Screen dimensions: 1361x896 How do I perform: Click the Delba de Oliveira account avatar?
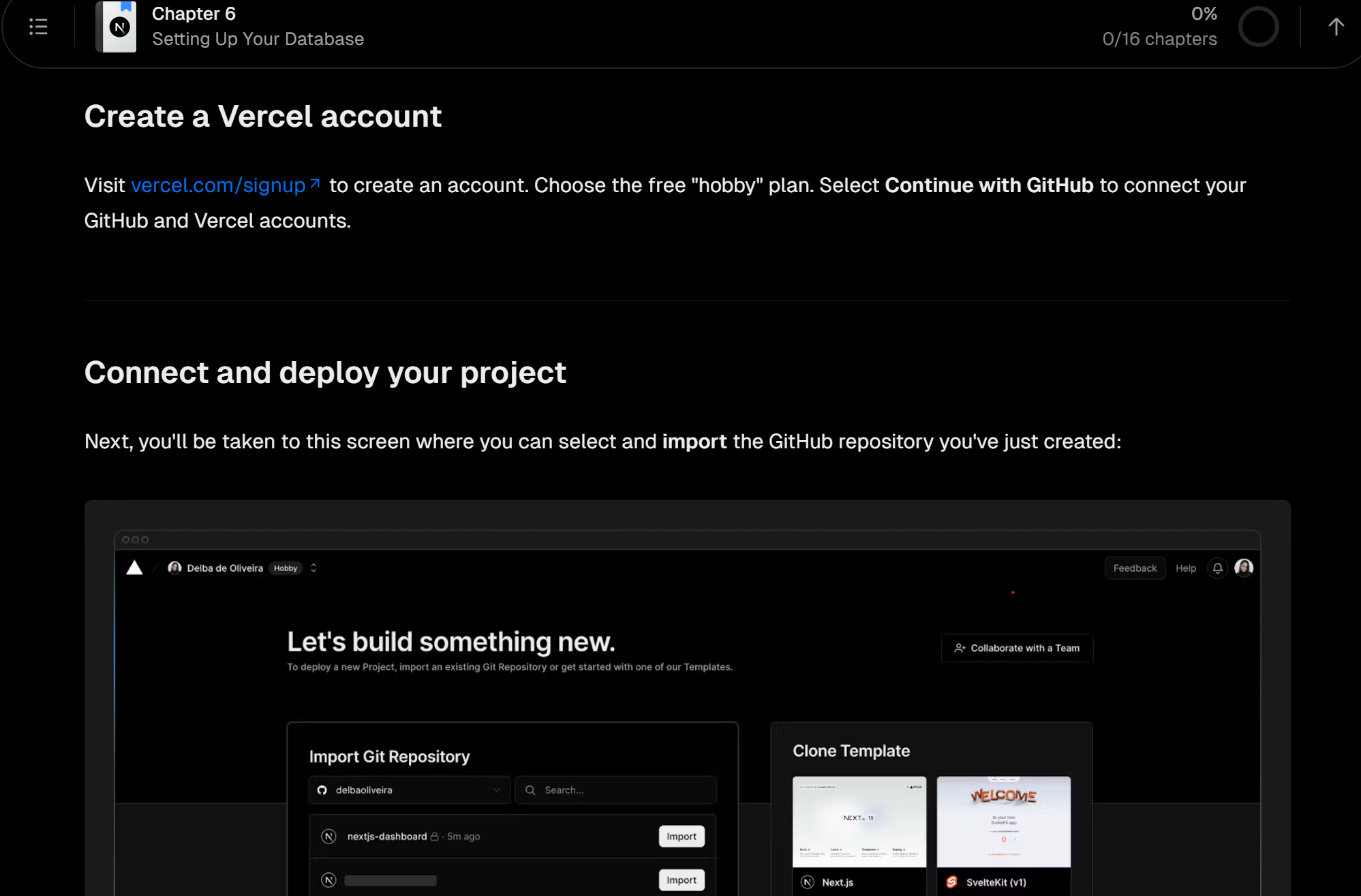(174, 568)
